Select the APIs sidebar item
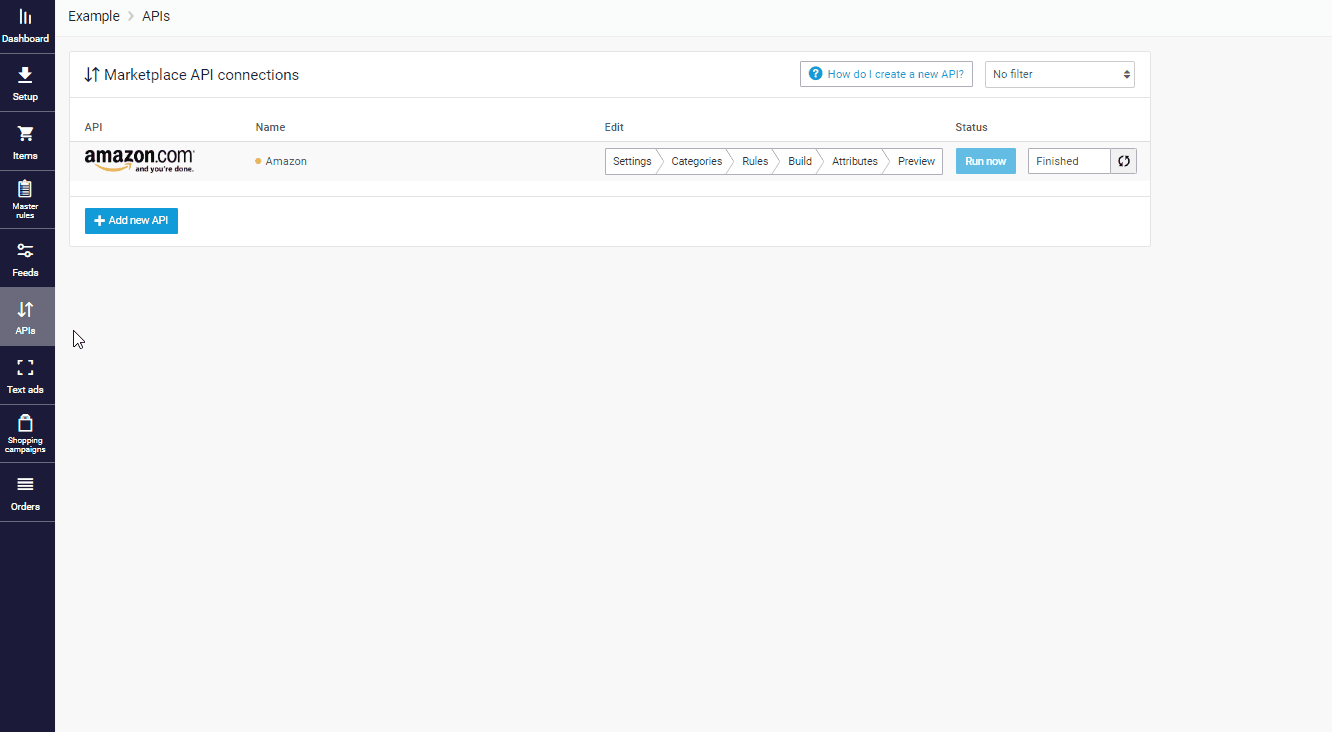 click(x=26, y=317)
